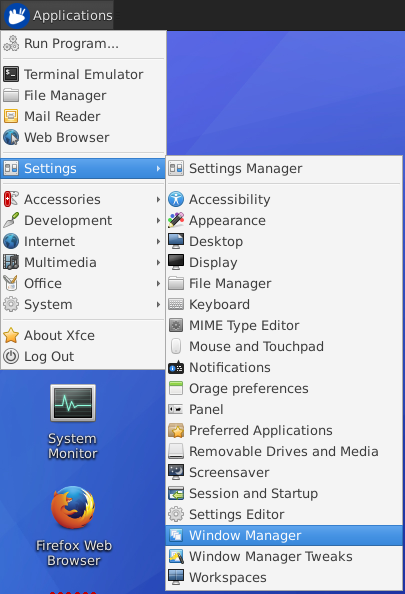Click the Display monitor icon
Viewport: 405px width, 594px height.
coord(176,263)
